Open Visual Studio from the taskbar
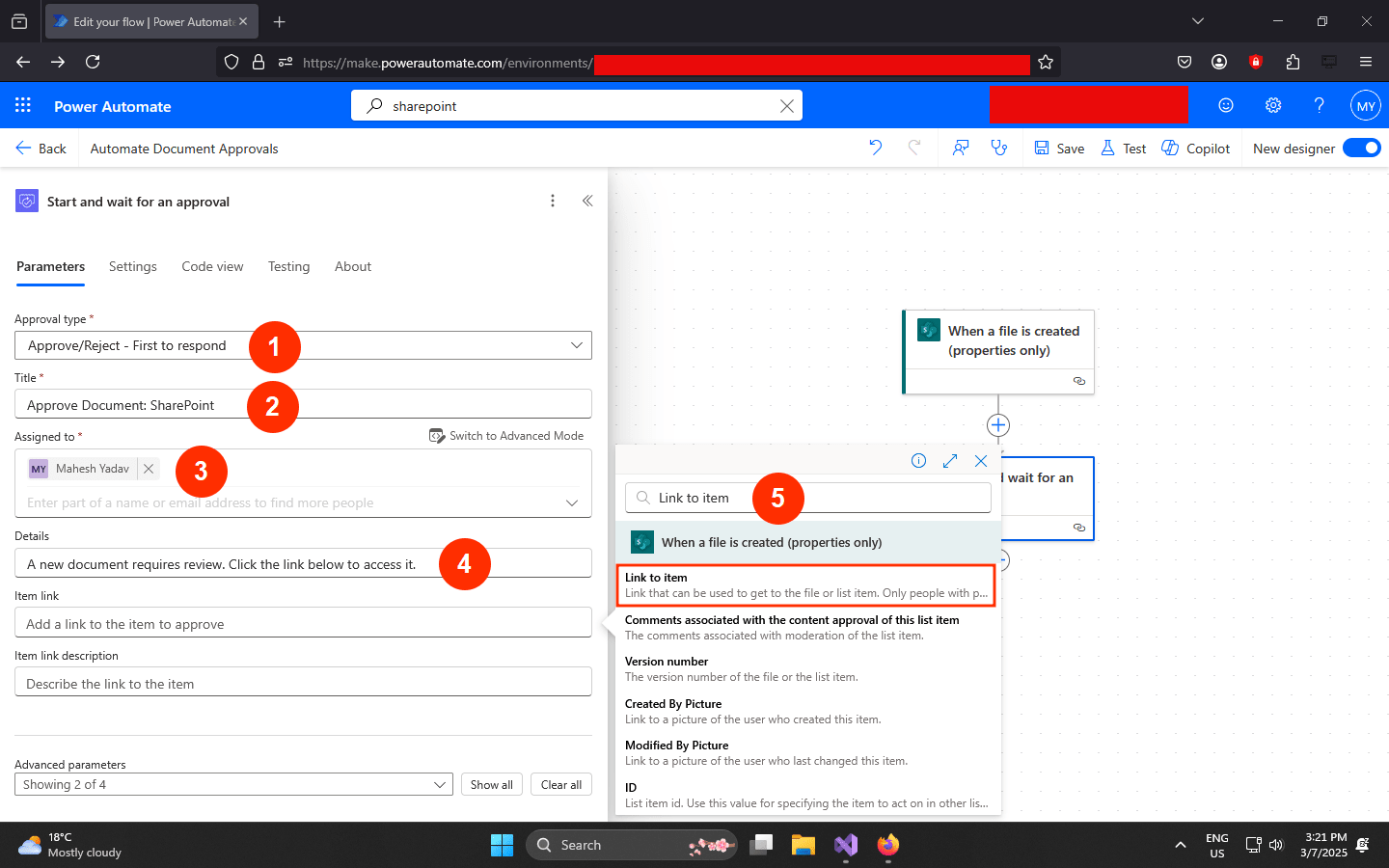Viewport: 1389px width, 868px height. click(846, 845)
